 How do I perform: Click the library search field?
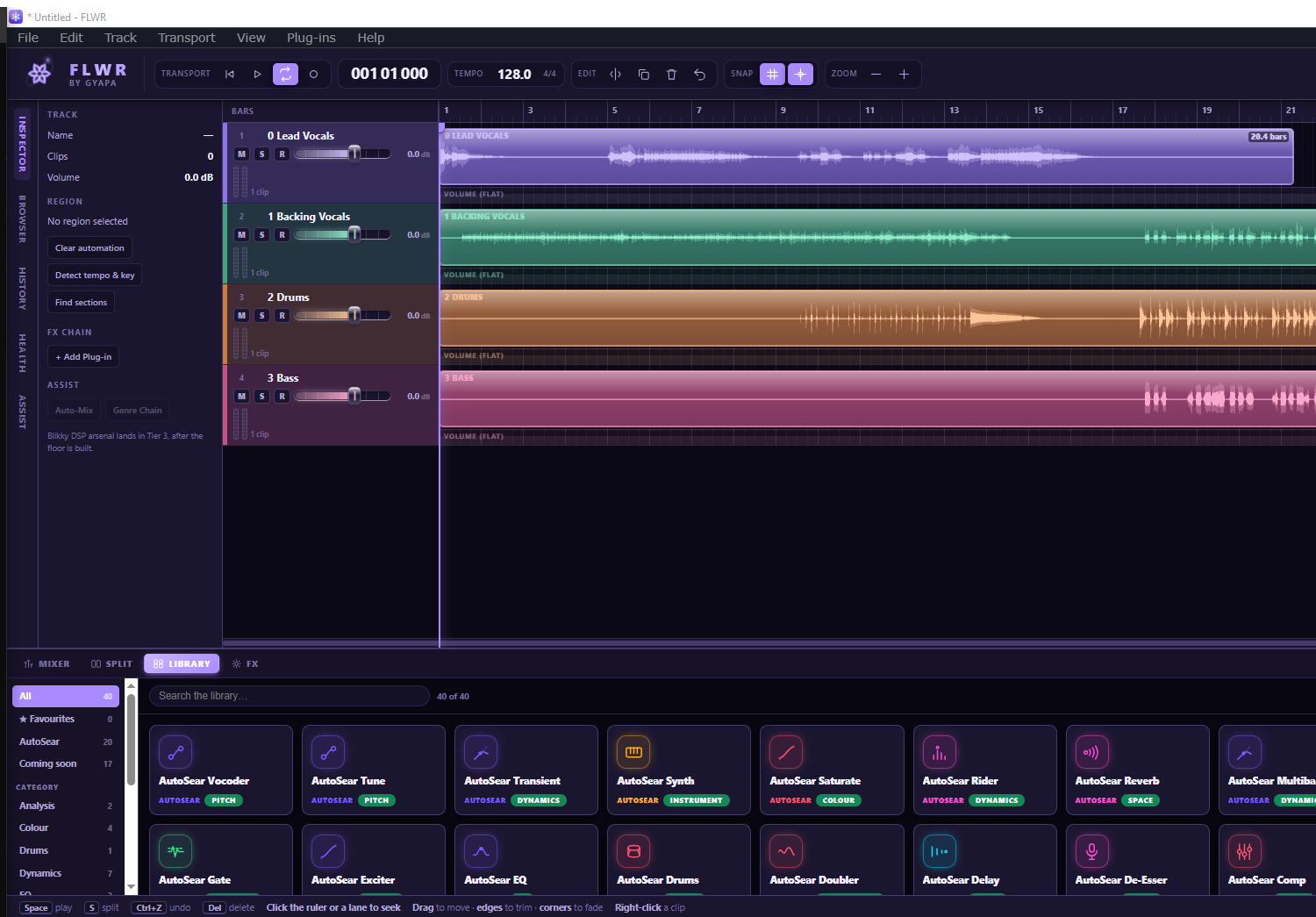click(x=290, y=696)
